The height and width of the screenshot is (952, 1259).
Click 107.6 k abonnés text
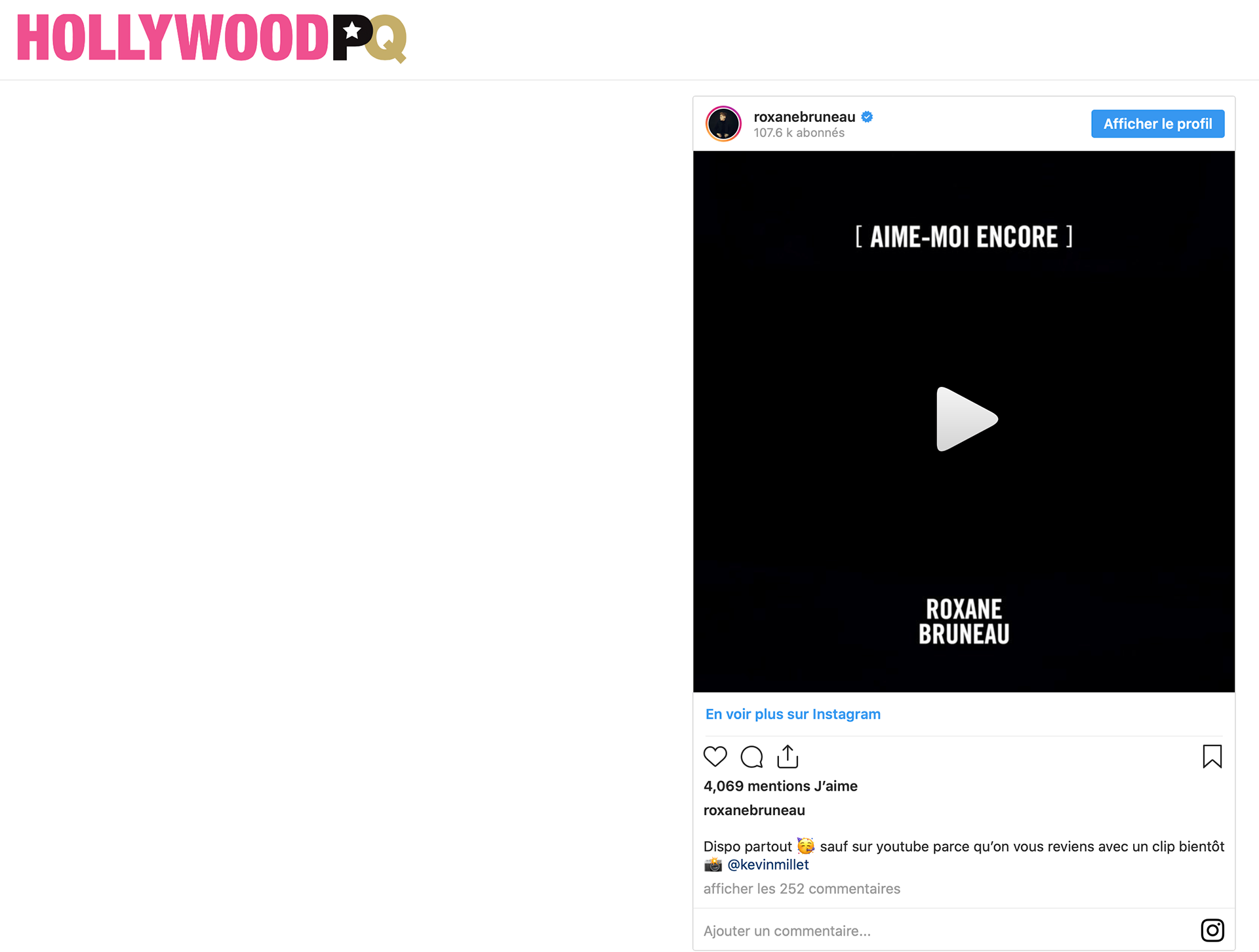click(x=799, y=133)
